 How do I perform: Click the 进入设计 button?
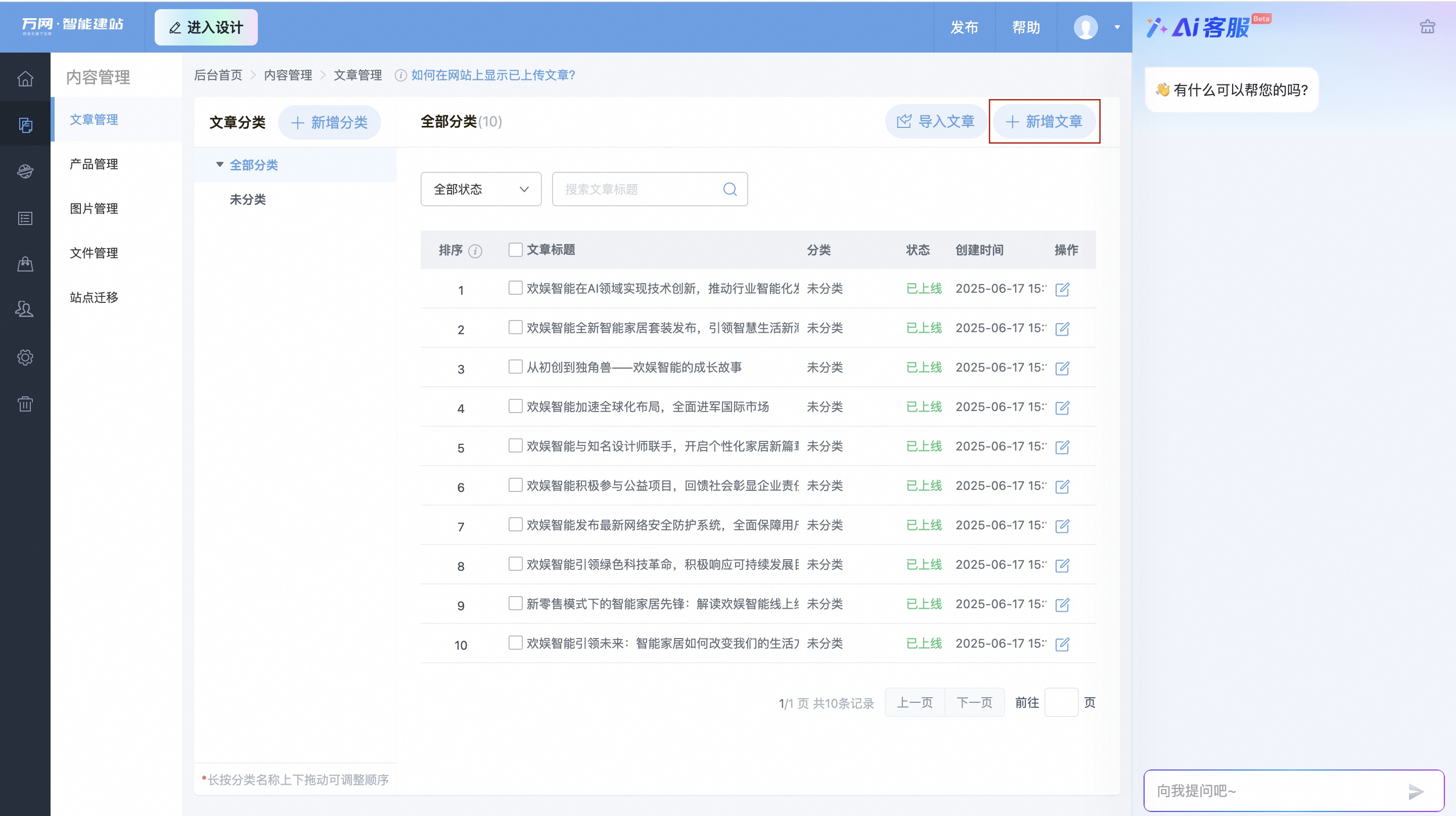click(x=206, y=27)
